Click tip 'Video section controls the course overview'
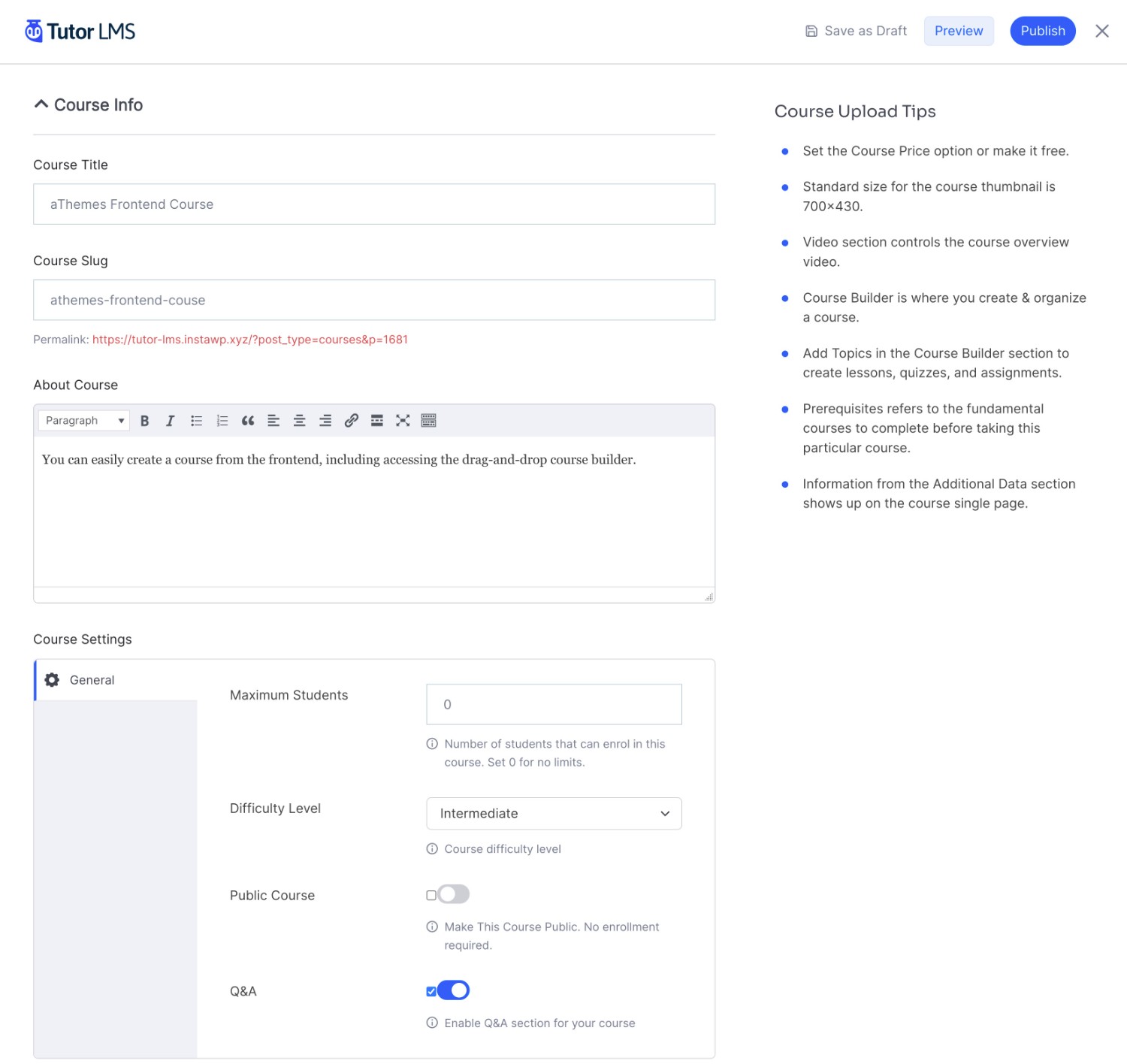 [935, 252]
